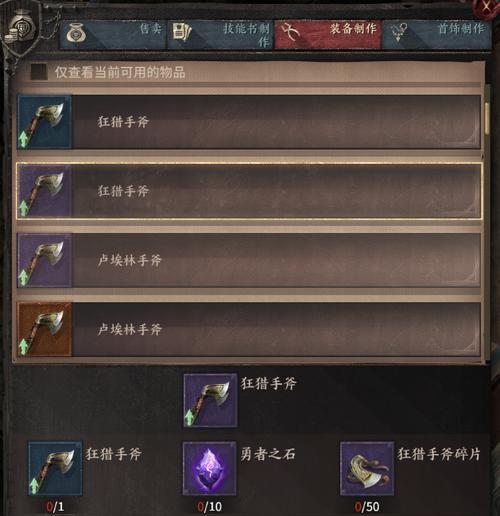Close the crafting window with the X
The height and width of the screenshot is (516, 500).
pyautogui.click(x=487, y=7)
